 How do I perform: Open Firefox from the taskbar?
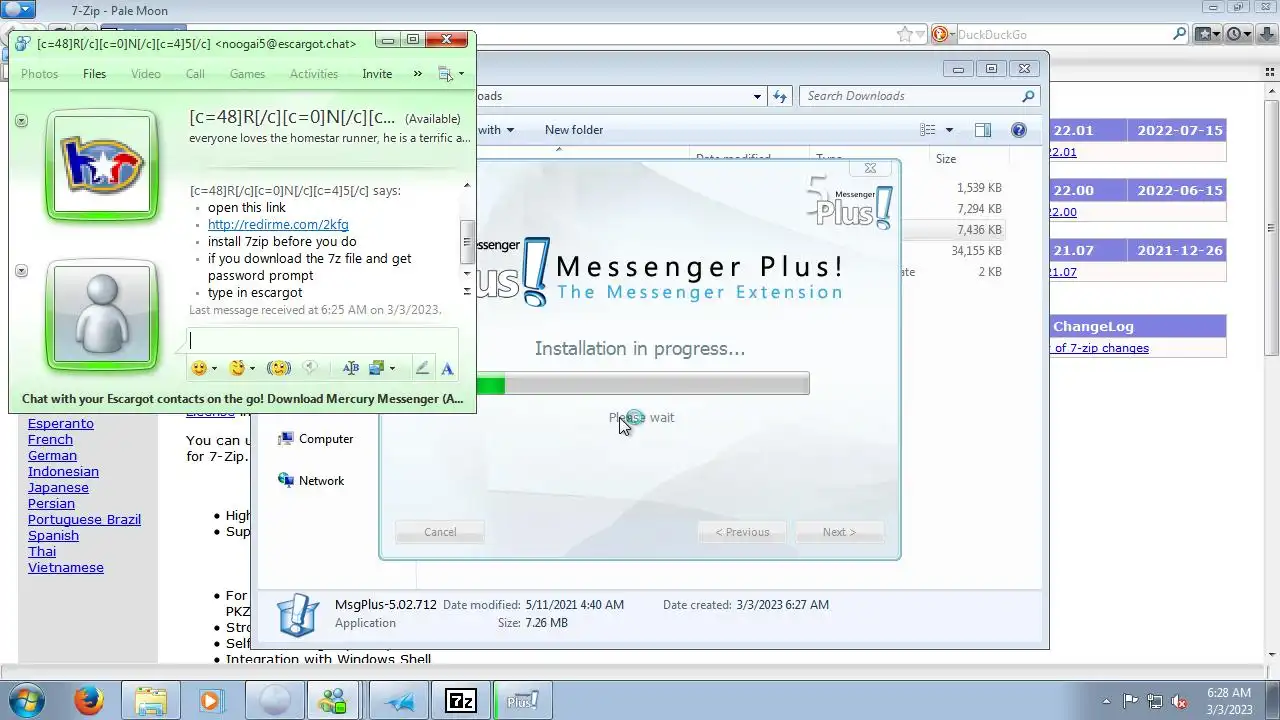coord(89,701)
